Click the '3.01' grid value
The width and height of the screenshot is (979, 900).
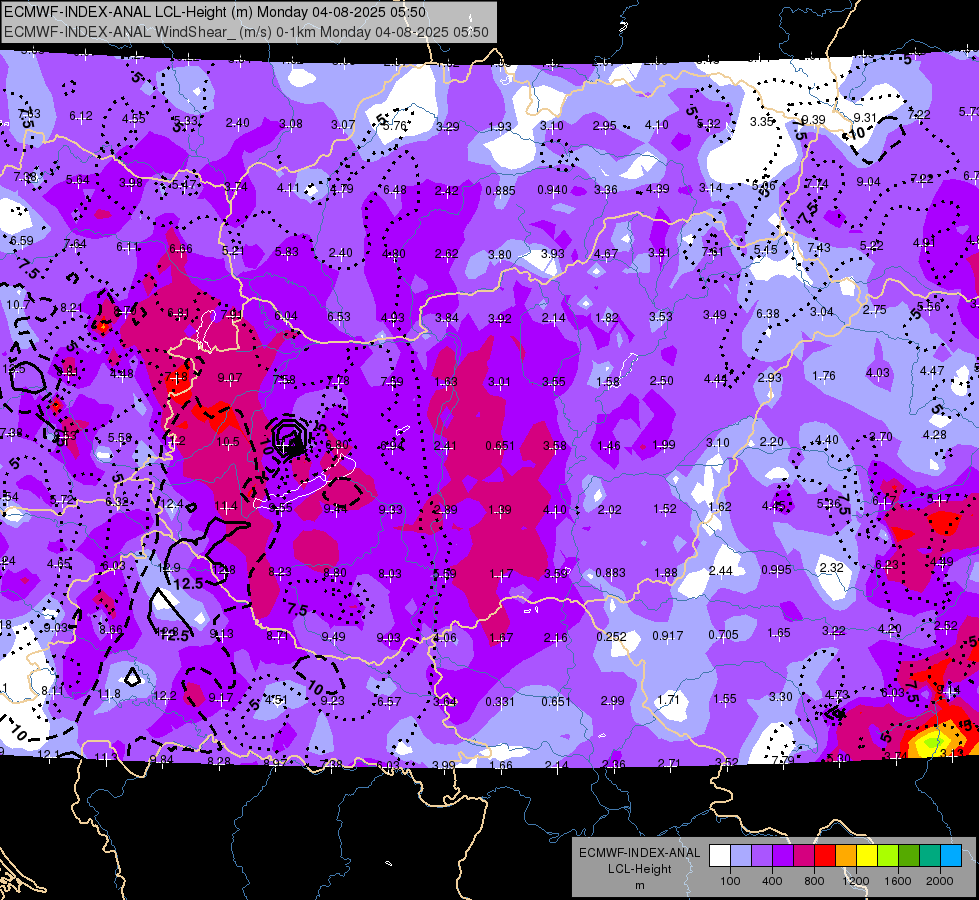tap(499, 382)
